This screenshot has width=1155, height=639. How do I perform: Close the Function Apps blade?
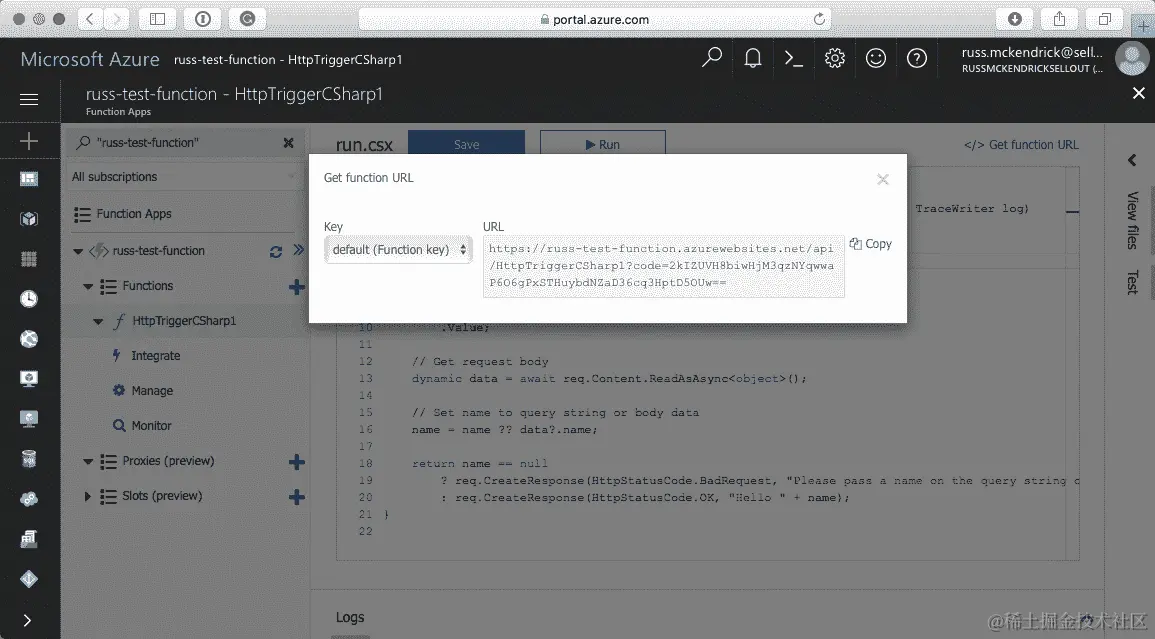click(1139, 93)
